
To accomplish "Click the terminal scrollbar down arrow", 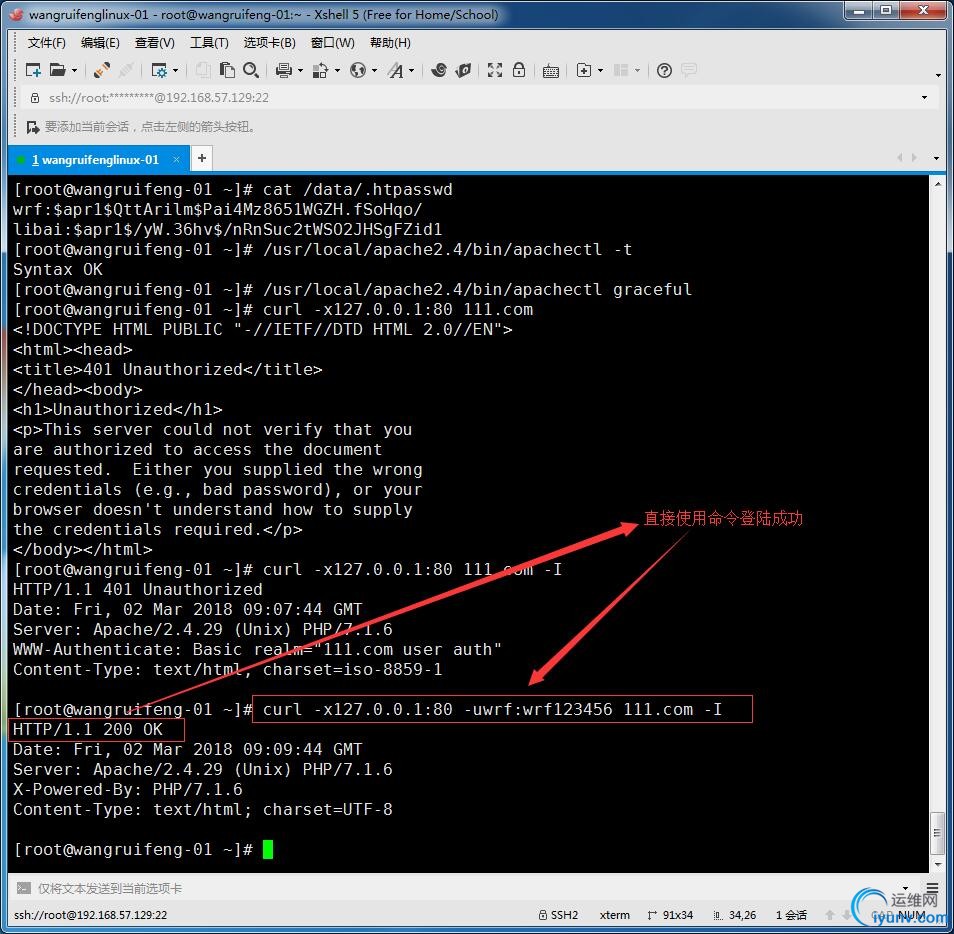I will [x=938, y=864].
